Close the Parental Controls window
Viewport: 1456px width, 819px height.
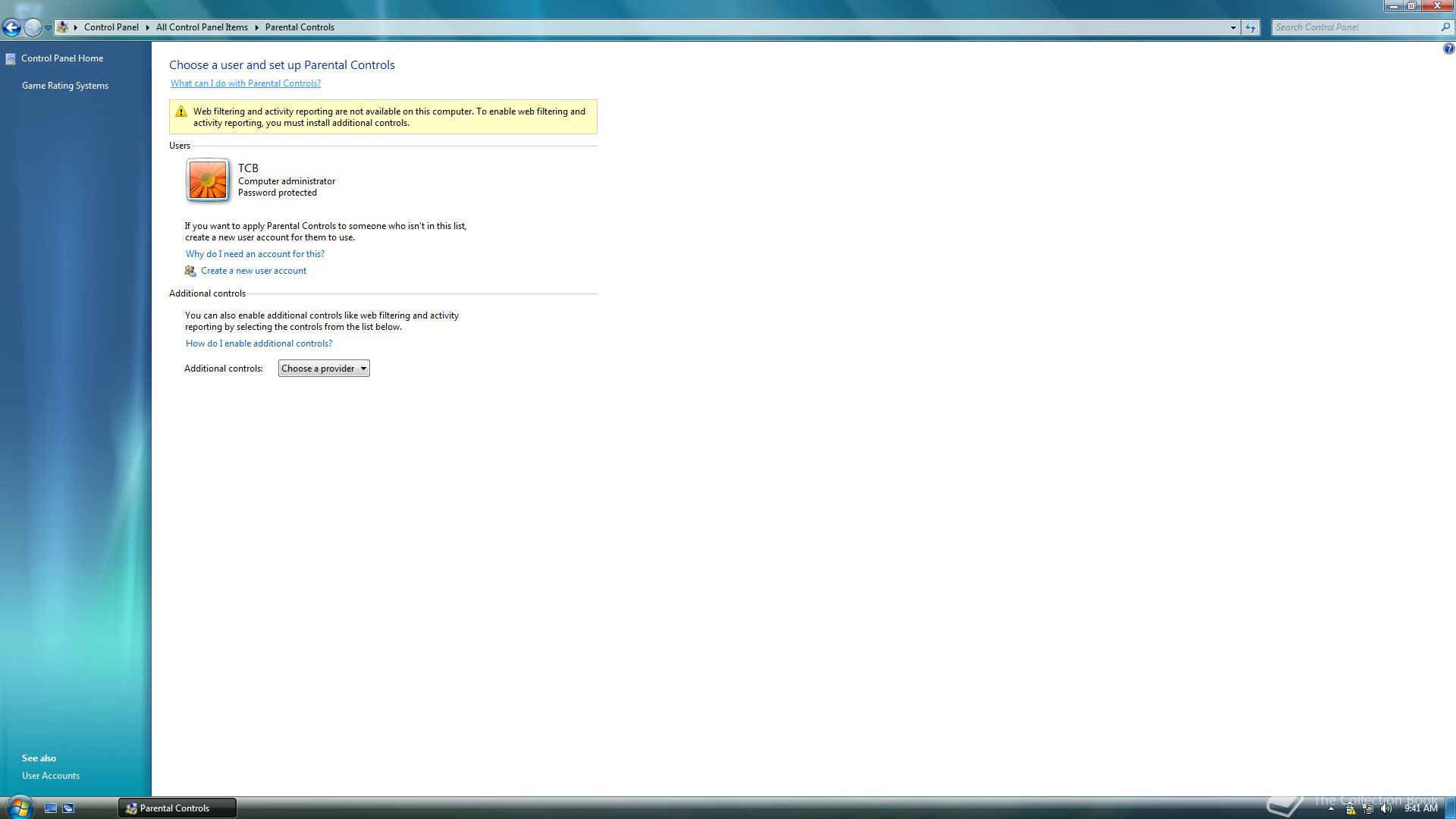coord(1438,5)
